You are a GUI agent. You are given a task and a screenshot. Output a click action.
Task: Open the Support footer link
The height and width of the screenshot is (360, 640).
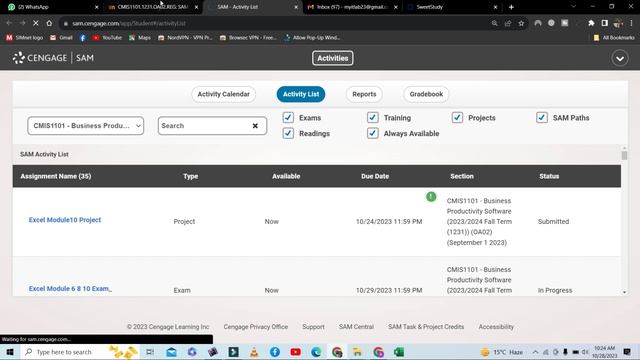pyautogui.click(x=313, y=327)
